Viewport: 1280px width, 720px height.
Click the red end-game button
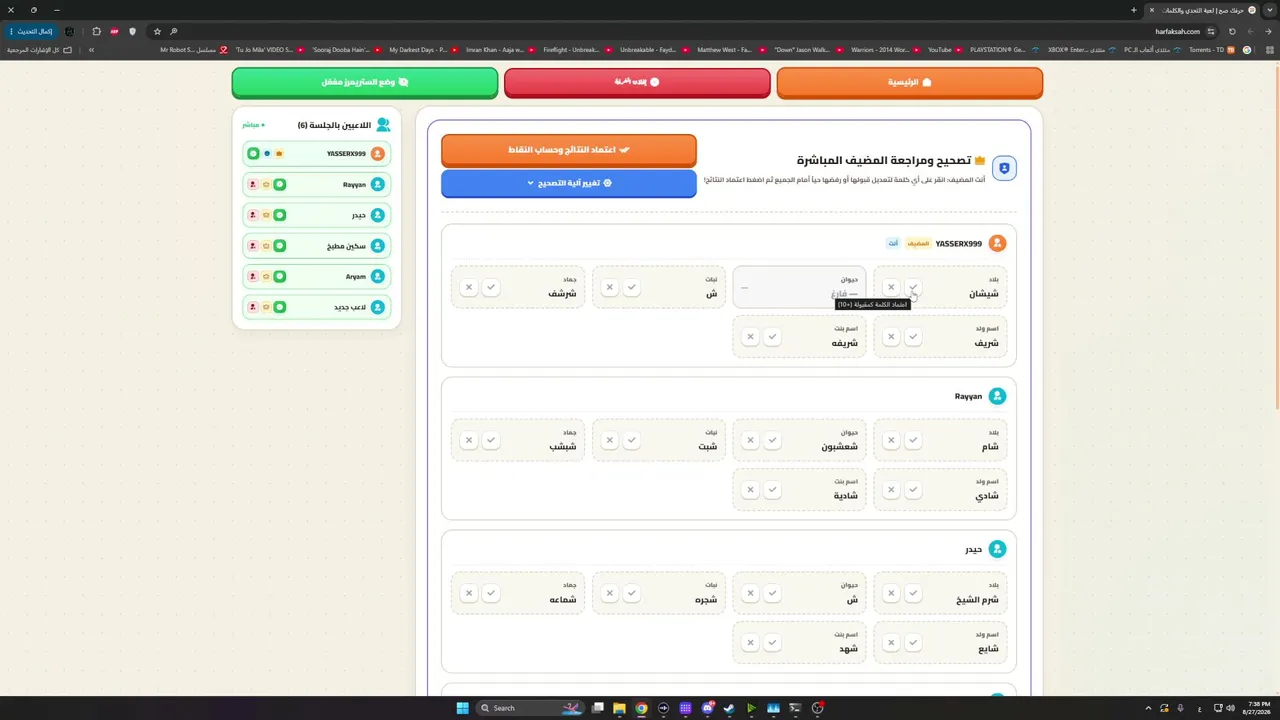point(637,82)
